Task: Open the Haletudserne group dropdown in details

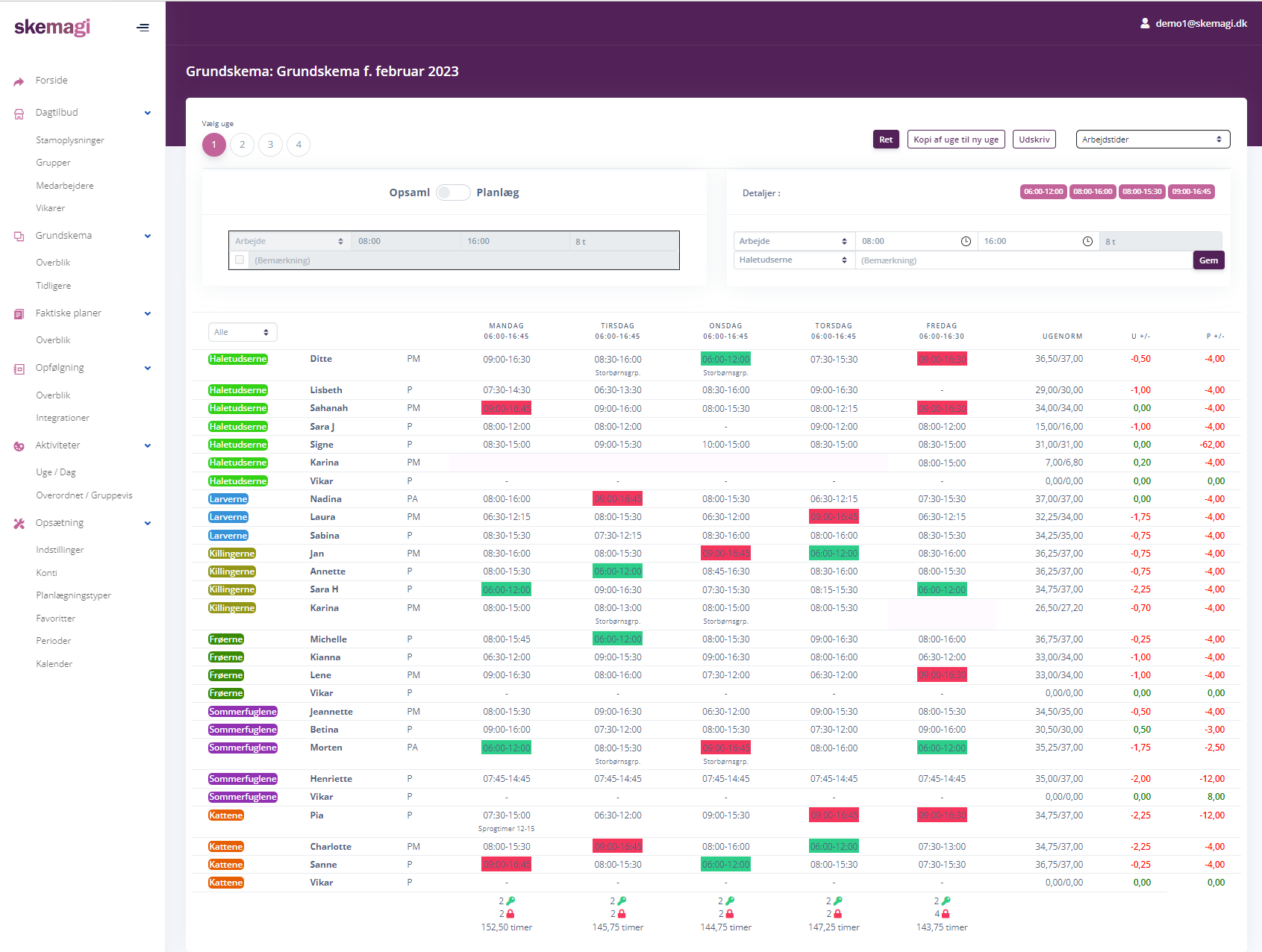Action: [794, 260]
